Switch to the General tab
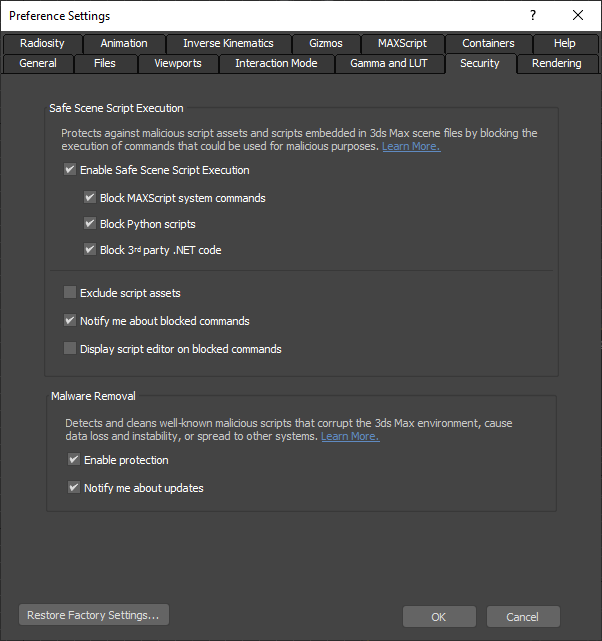602x641 pixels. pos(38,63)
